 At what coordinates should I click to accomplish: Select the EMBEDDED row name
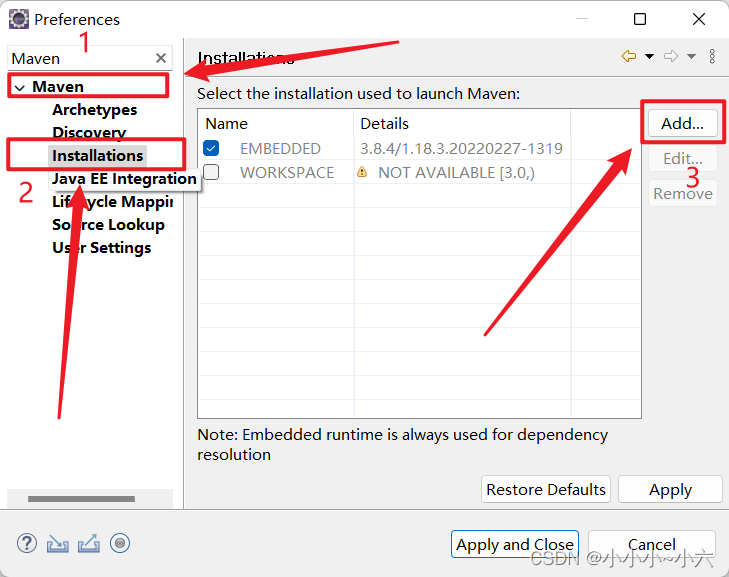point(280,149)
